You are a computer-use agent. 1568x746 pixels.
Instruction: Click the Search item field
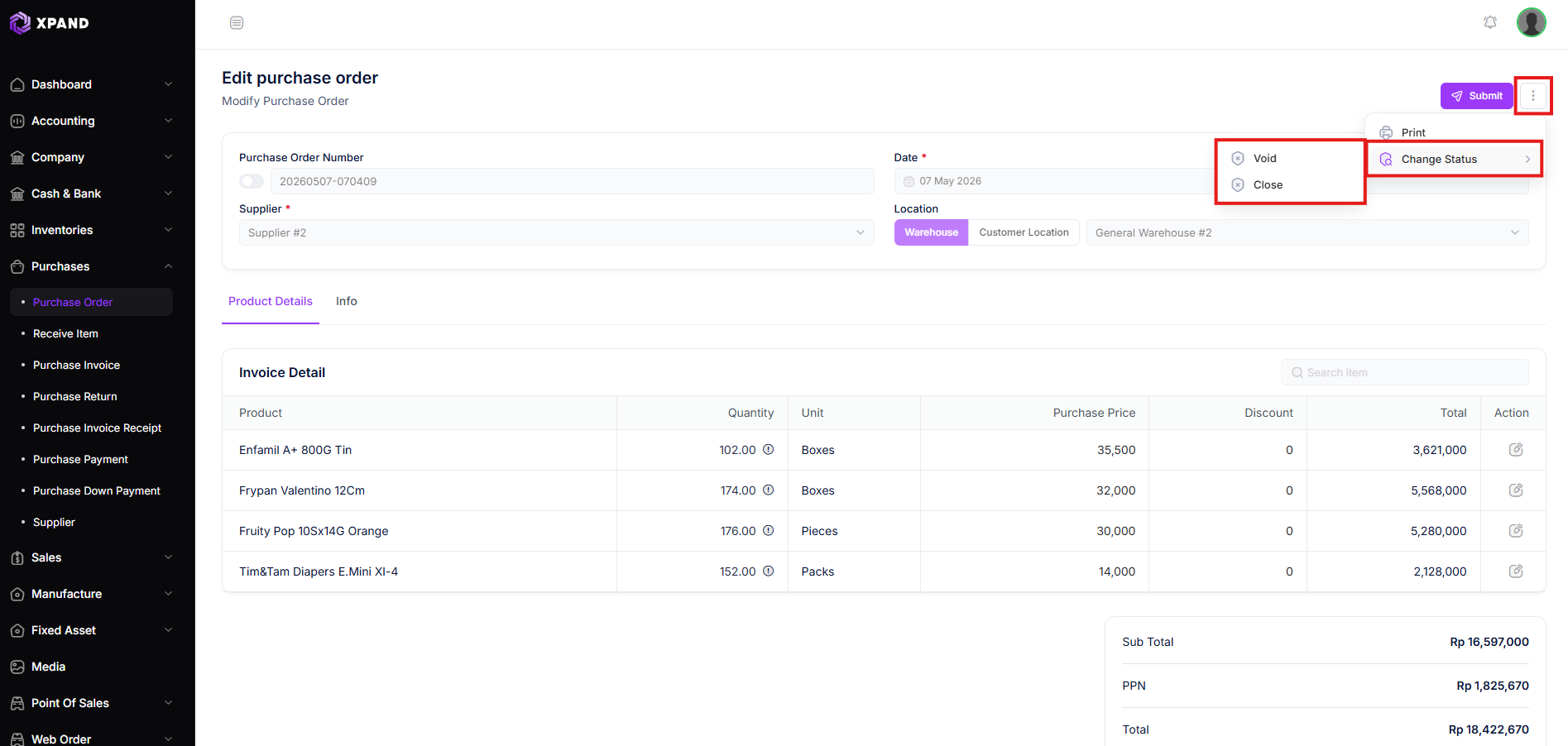click(x=1405, y=372)
